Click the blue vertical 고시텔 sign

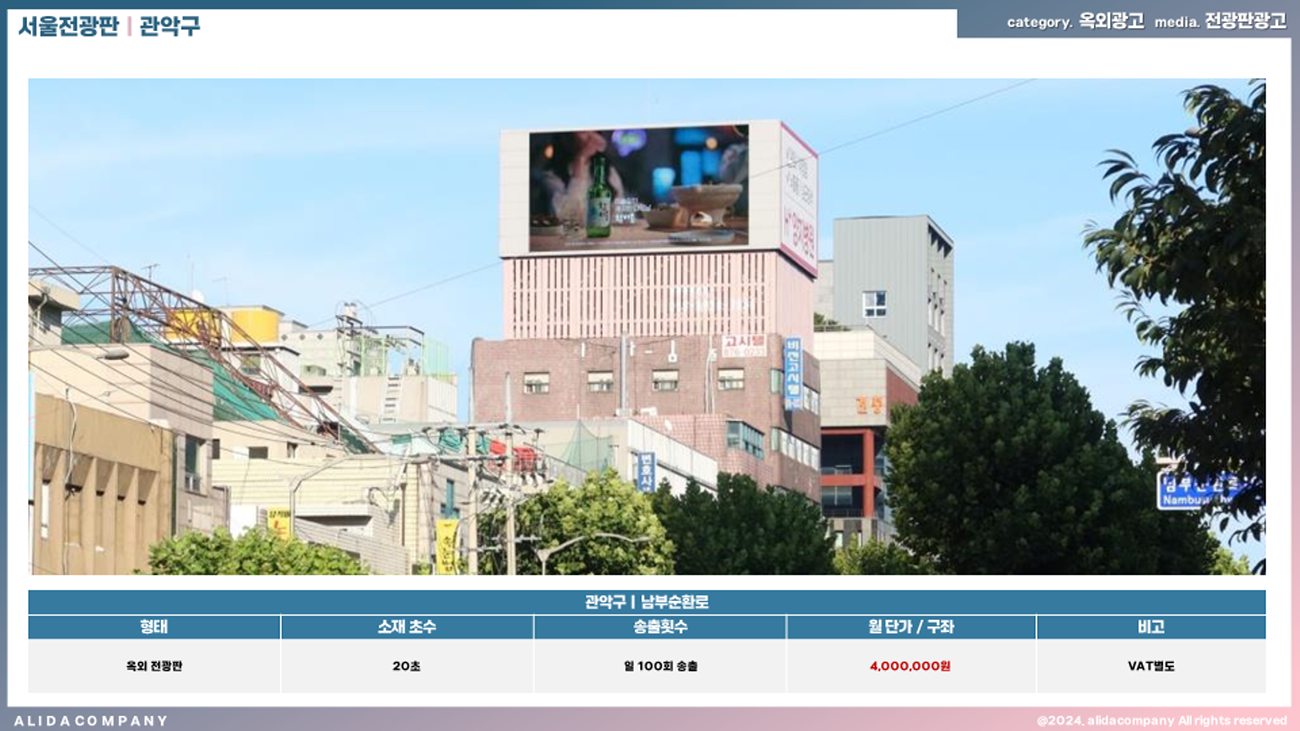tap(793, 374)
